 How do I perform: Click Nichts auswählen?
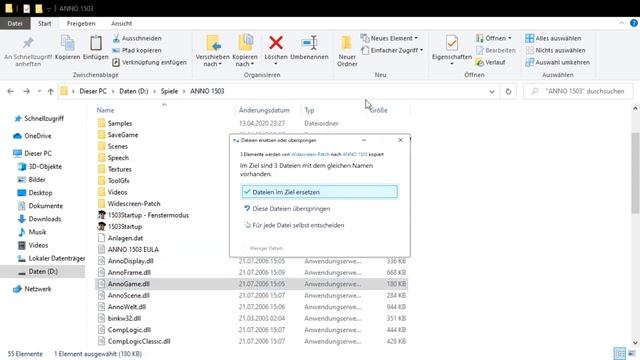pos(555,50)
